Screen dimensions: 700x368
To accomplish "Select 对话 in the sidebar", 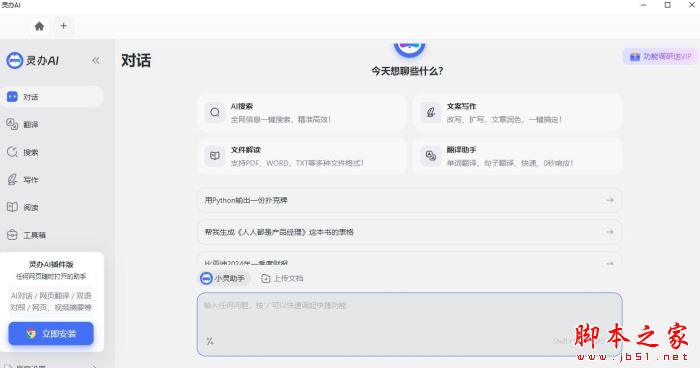I will [x=52, y=97].
